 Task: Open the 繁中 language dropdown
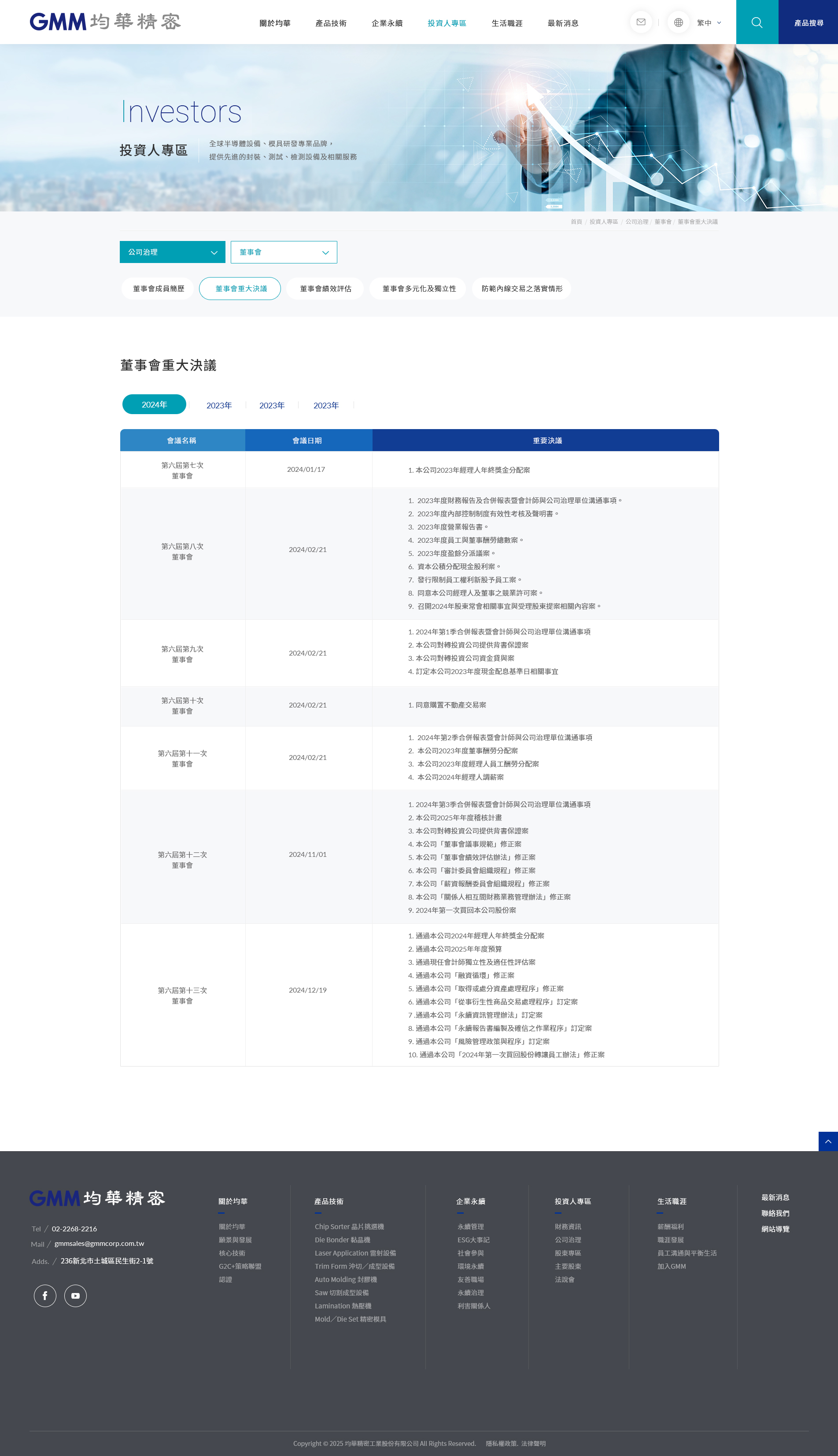coord(709,22)
